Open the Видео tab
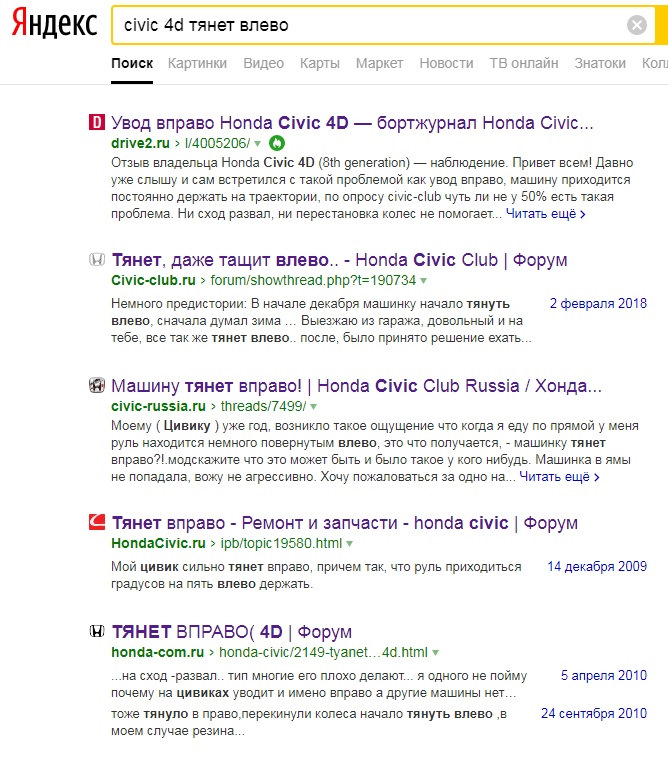668x757 pixels. tap(263, 63)
